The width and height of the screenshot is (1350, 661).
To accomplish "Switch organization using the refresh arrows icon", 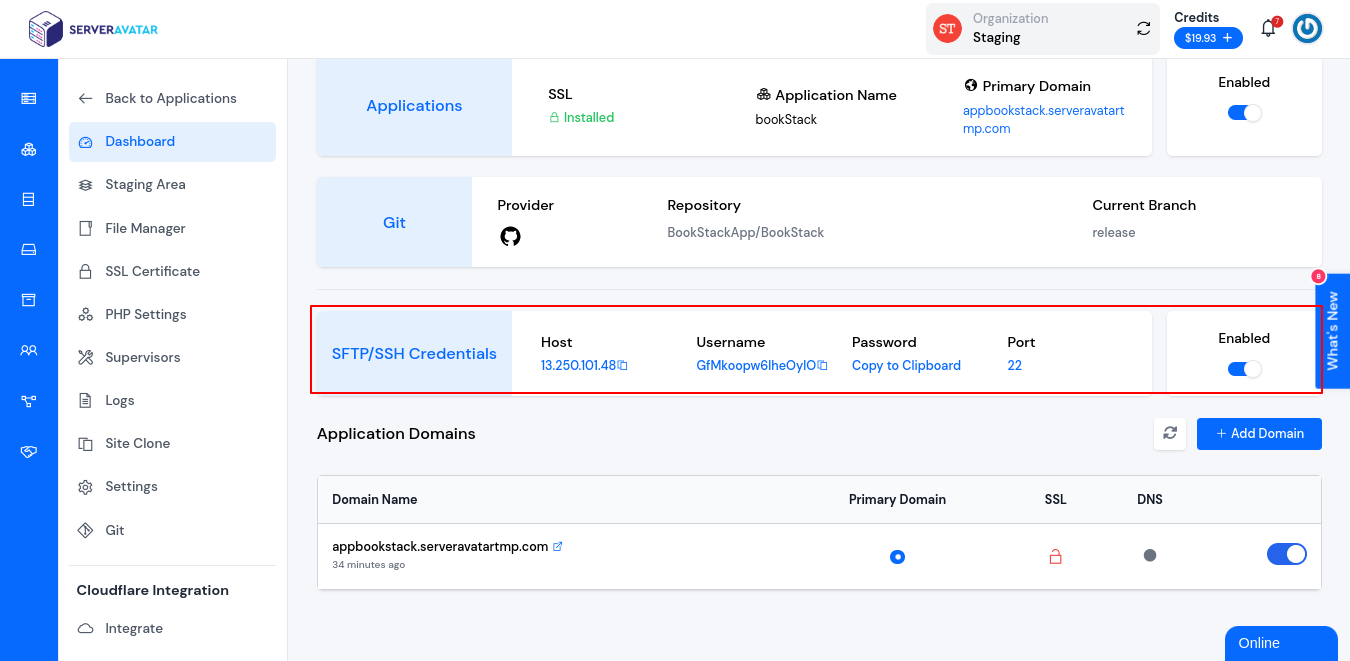I will point(1144,28).
